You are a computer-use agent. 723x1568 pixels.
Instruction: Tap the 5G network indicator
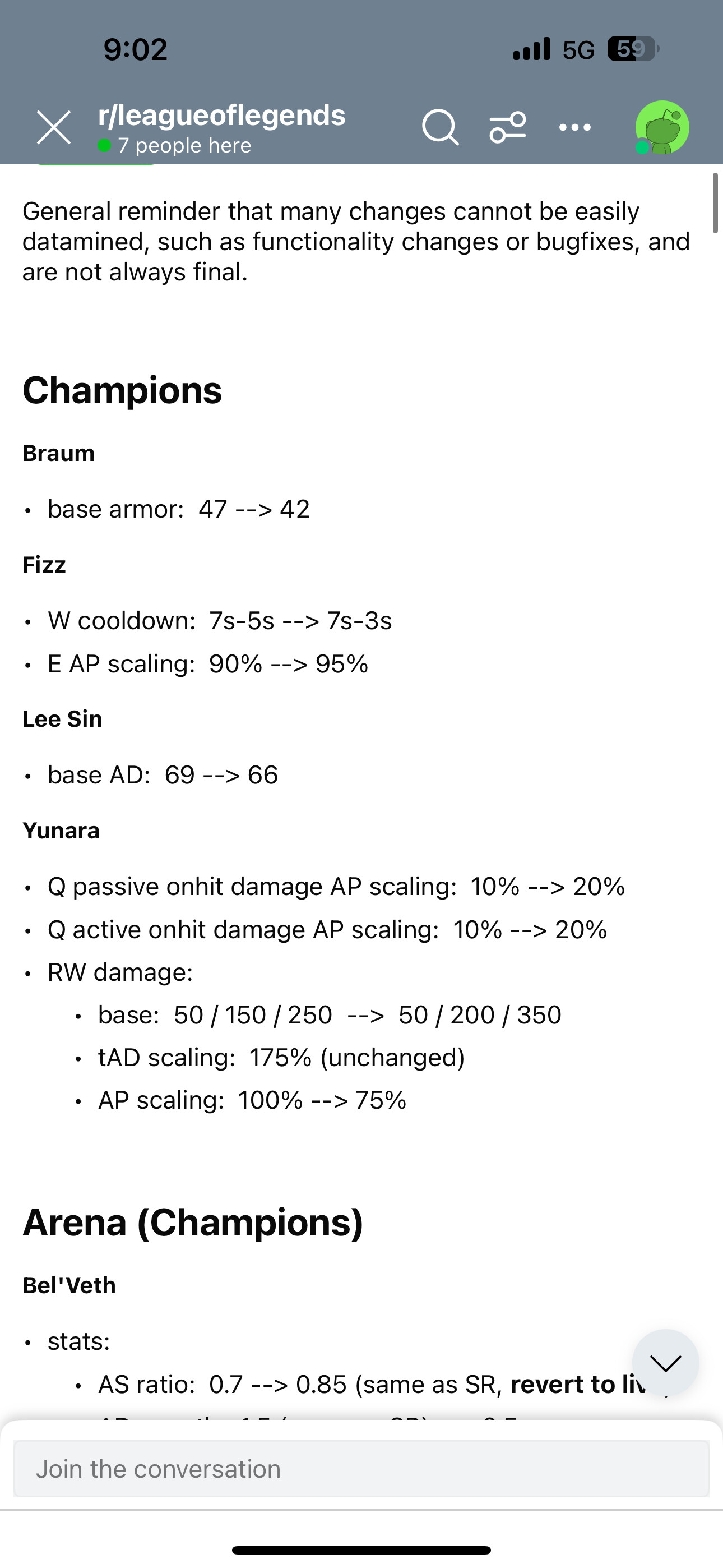(x=578, y=50)
